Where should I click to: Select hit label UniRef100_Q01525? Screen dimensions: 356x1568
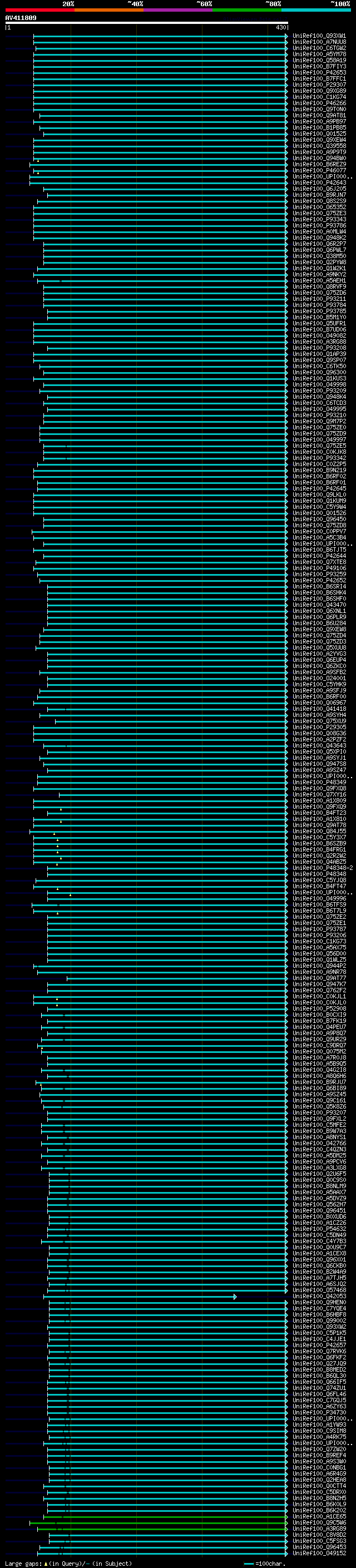click(x=319, y=134)
